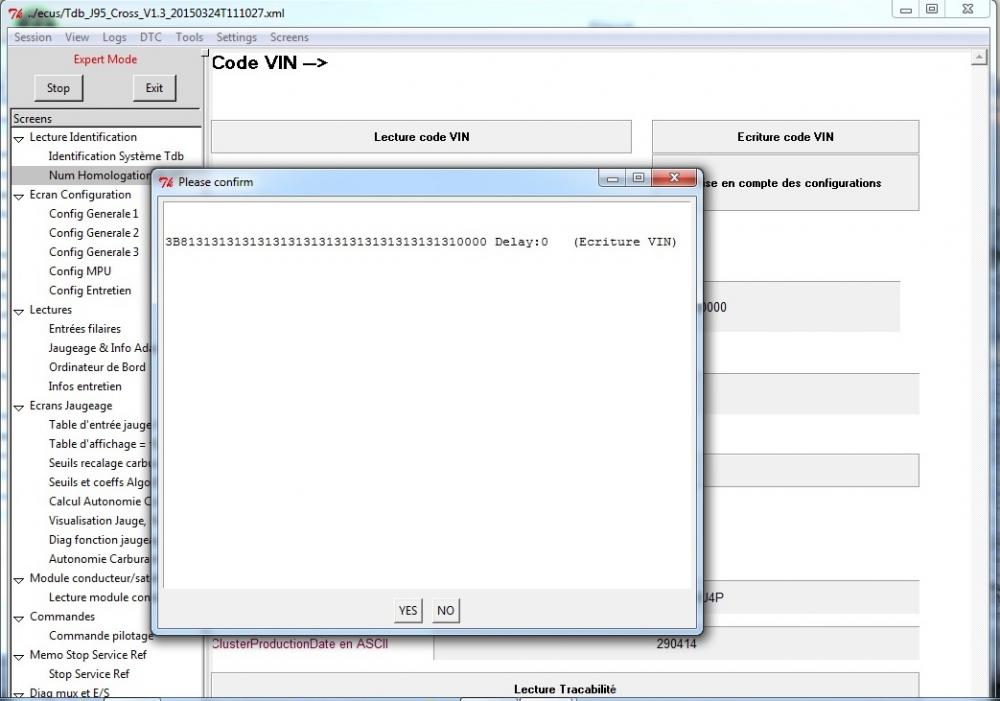Open the Session menu
The height and width of the screenshot is (701, 1000).
point(33,38)
